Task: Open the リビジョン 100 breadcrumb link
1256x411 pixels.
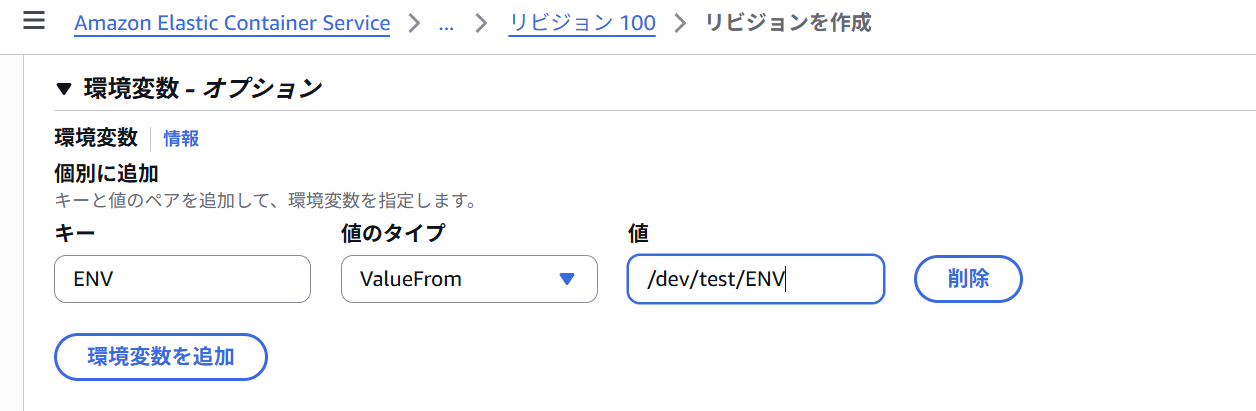Action: pyautogui.click(x=582, y=23)
